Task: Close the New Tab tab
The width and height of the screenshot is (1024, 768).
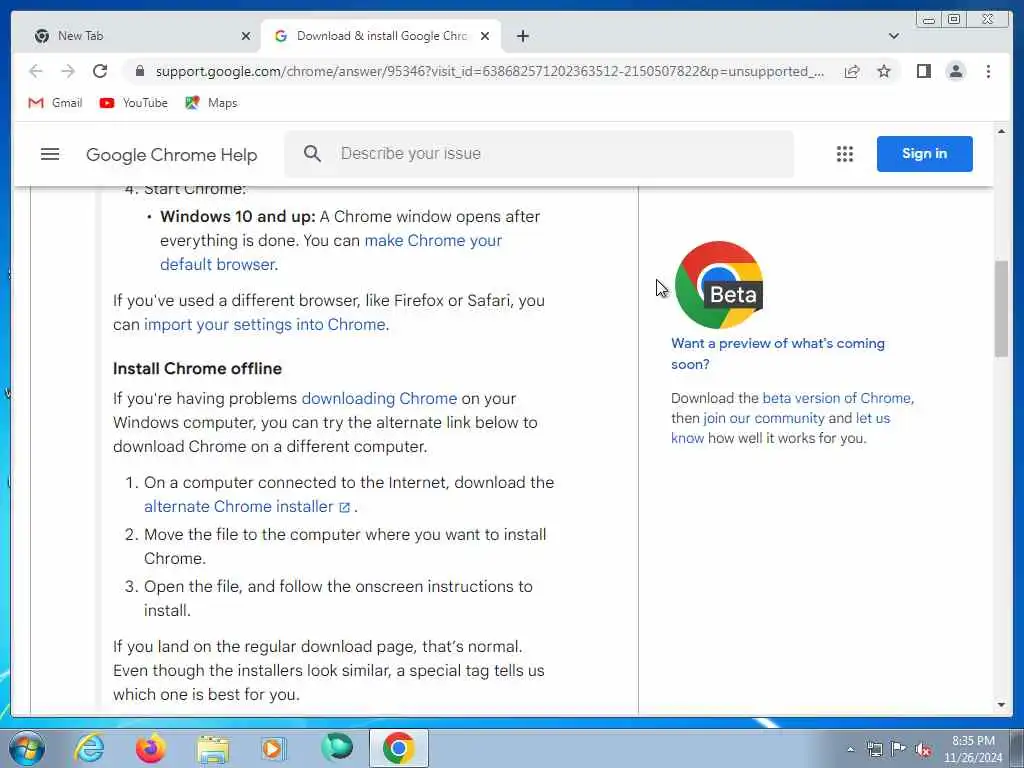Action: tap(246, 36)
